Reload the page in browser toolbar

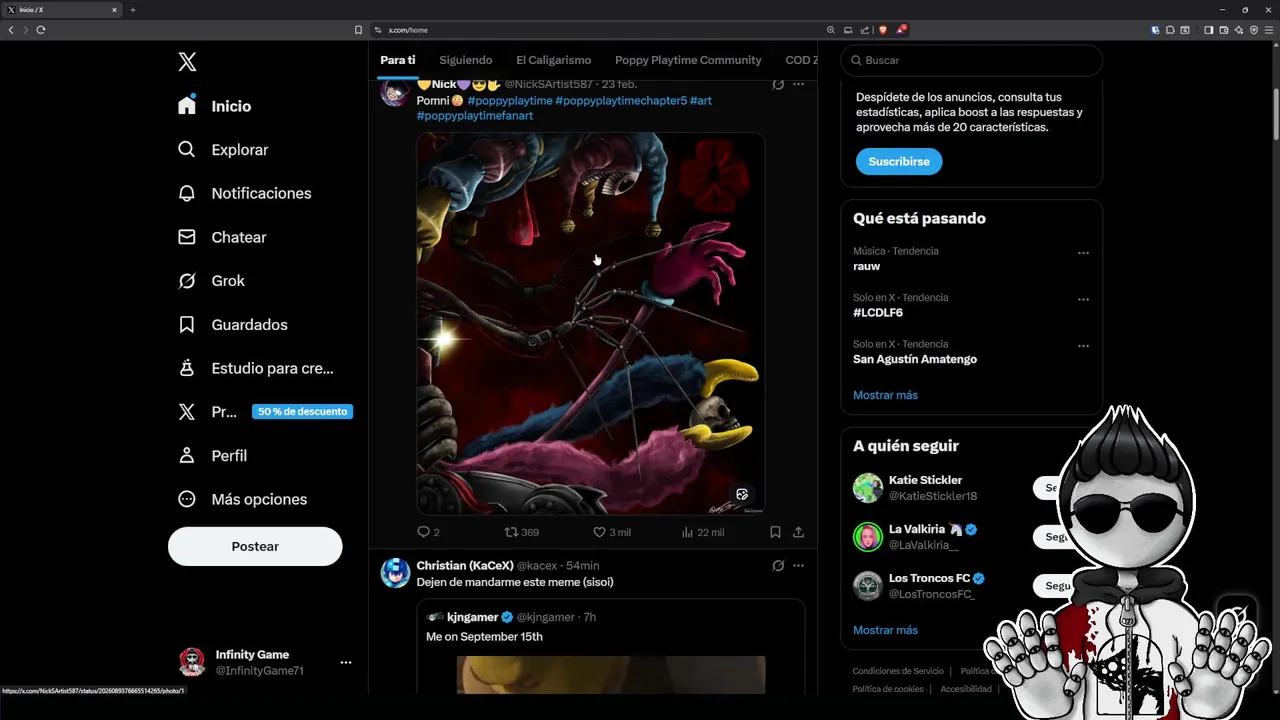[x=41, y=30]
